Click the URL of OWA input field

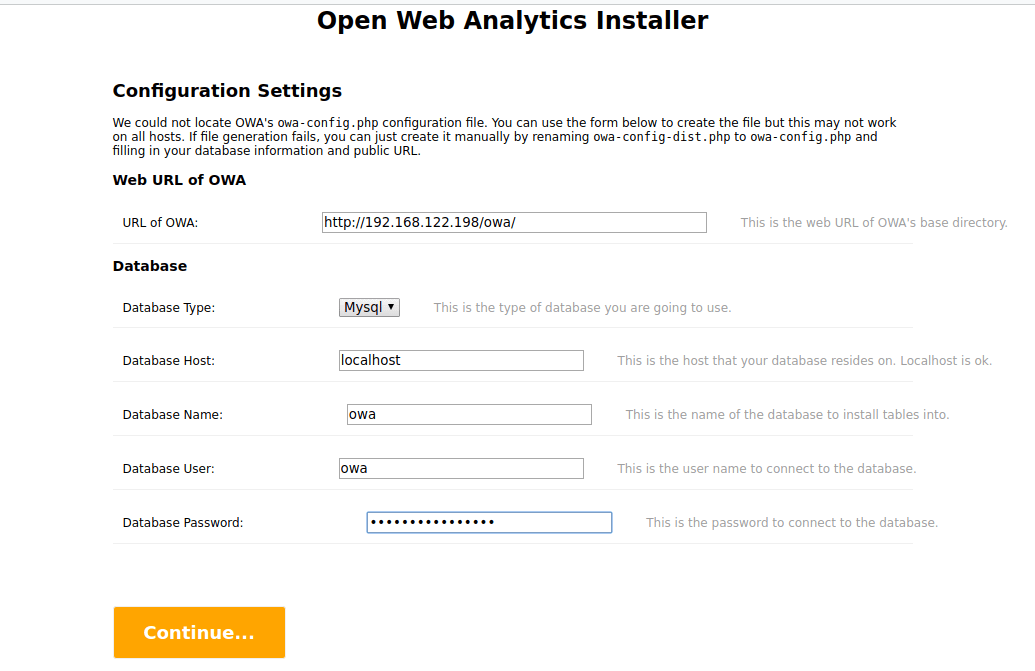(x=514, y=222)
